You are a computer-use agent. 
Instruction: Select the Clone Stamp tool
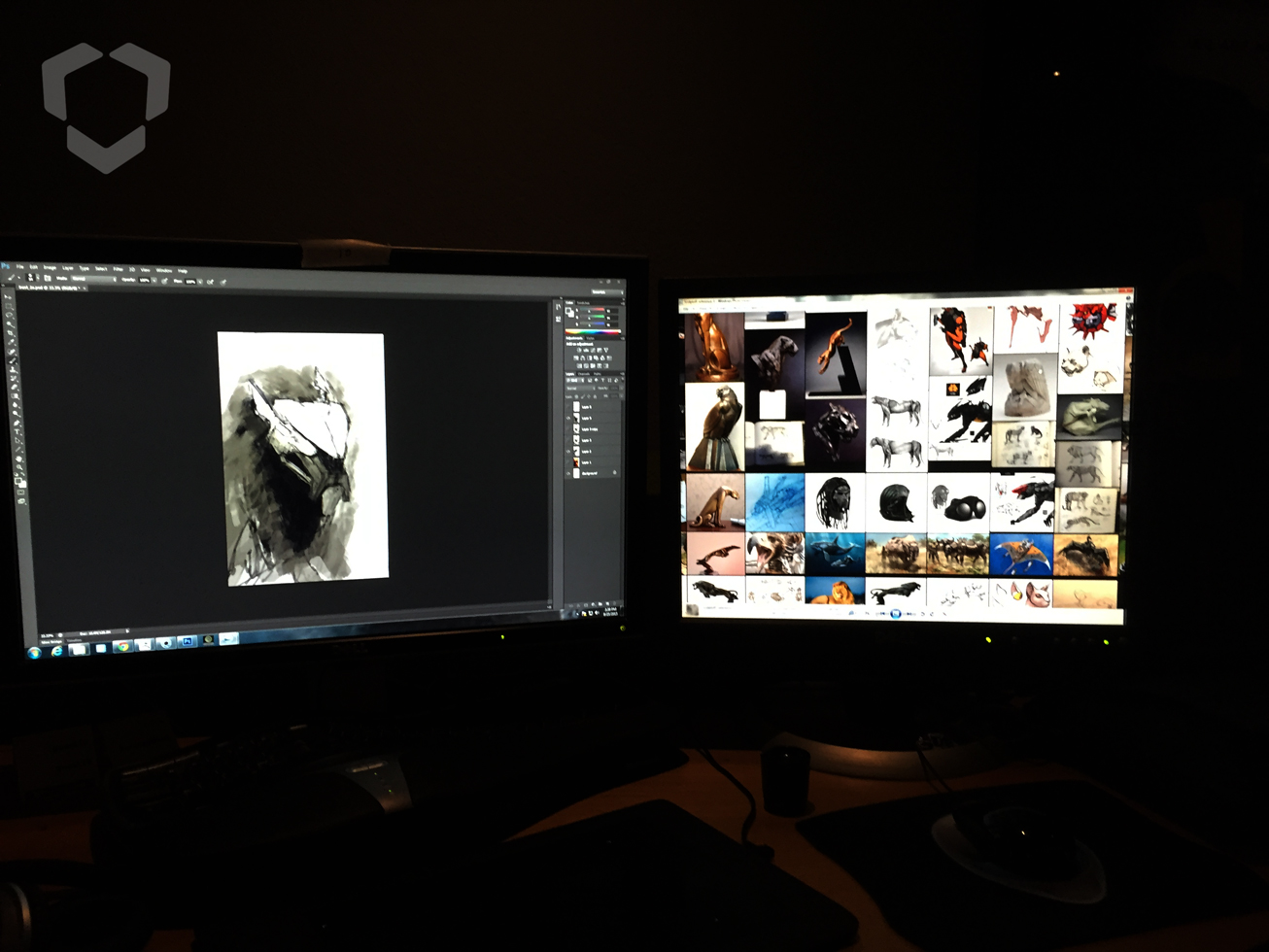(14, 370)
